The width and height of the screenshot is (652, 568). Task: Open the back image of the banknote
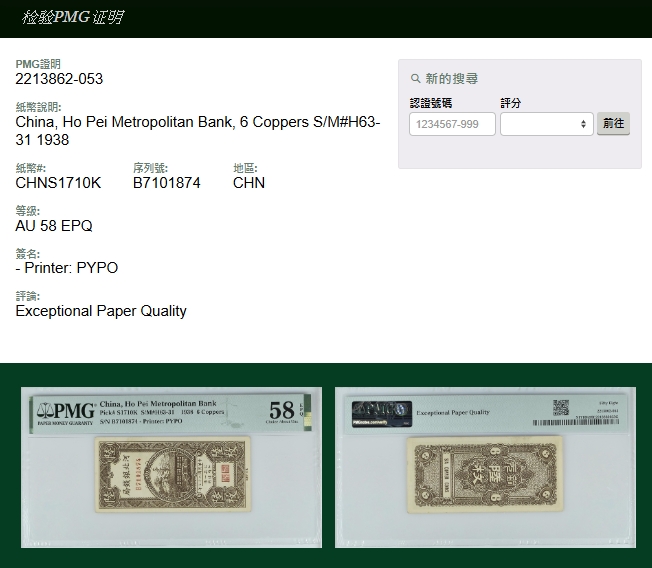pos(485,467)
